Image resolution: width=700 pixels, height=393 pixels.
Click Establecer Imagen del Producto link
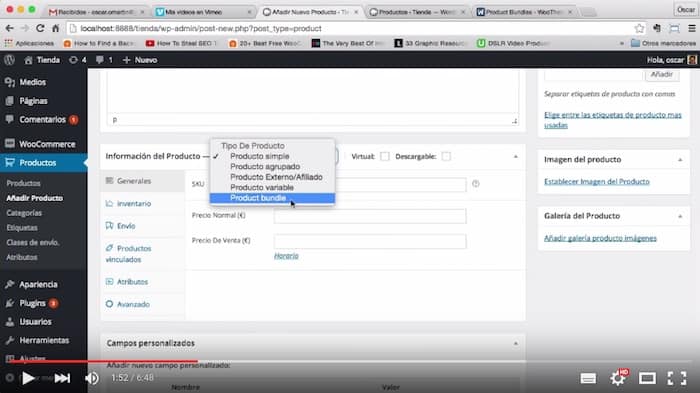click(596, 181)
